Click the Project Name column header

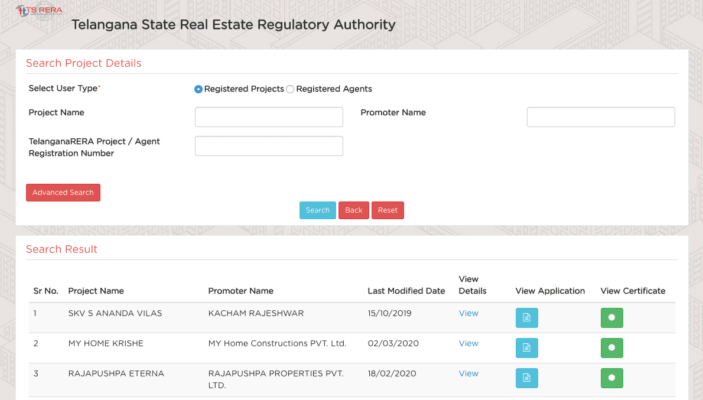[96, 291]
